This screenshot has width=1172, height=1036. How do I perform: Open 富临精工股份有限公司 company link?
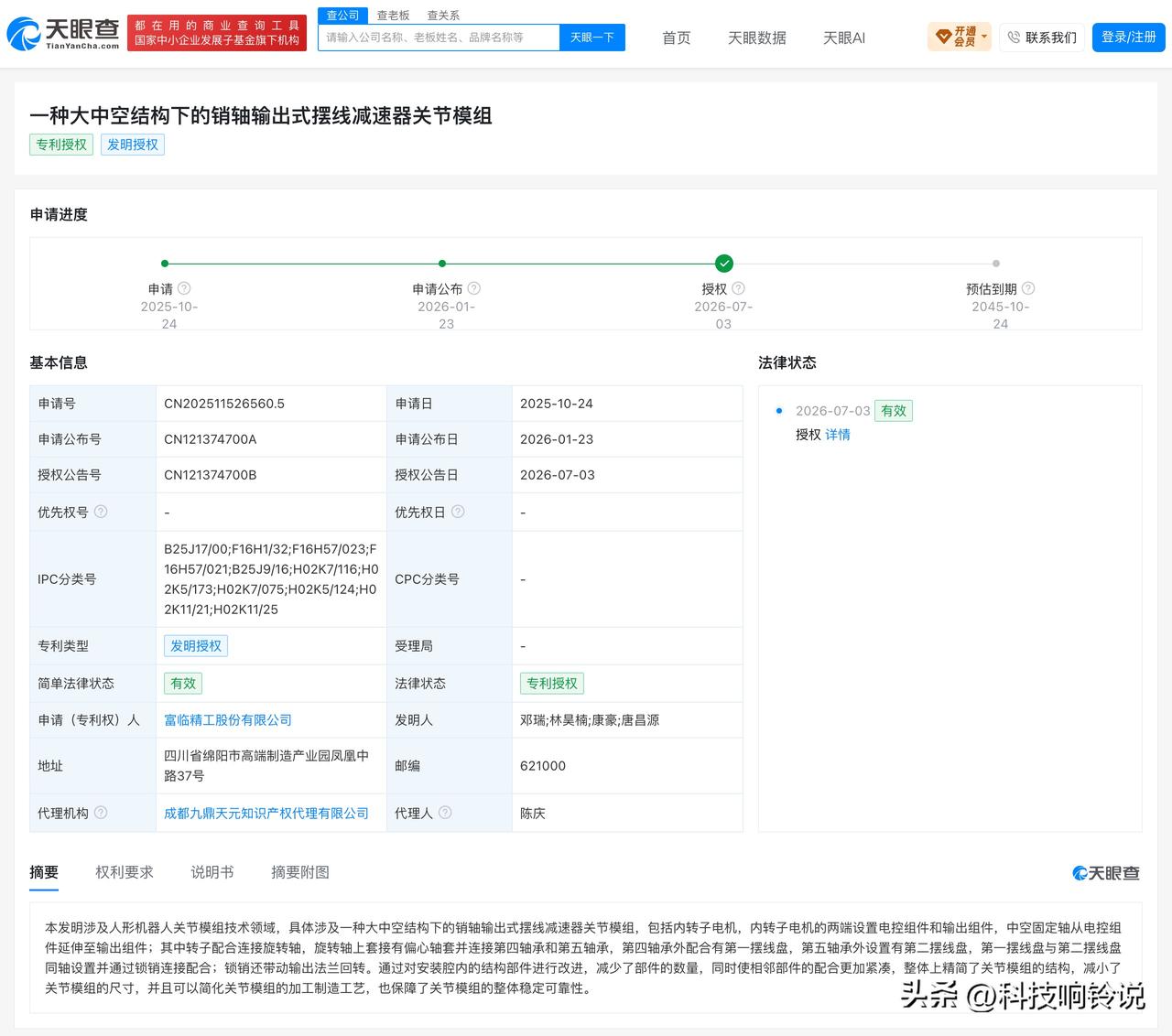click(x=228, y=720)
